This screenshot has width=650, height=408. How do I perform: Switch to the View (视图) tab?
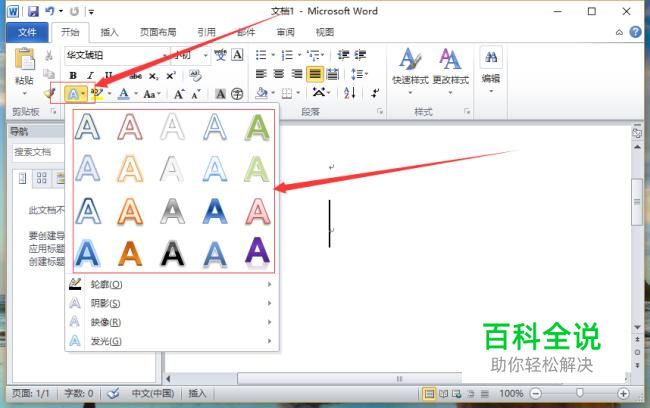[325, 32]
